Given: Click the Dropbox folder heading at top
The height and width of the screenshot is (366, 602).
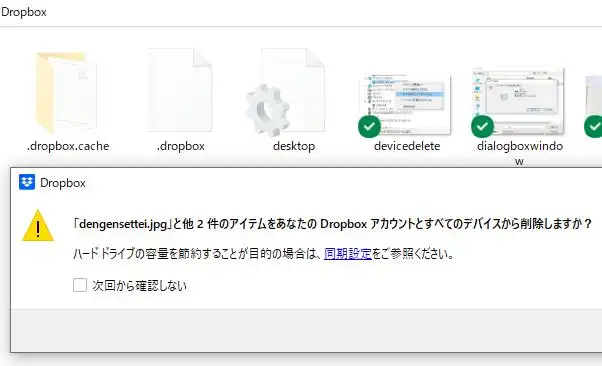Looking at the screenshot, I should (23, 12).
